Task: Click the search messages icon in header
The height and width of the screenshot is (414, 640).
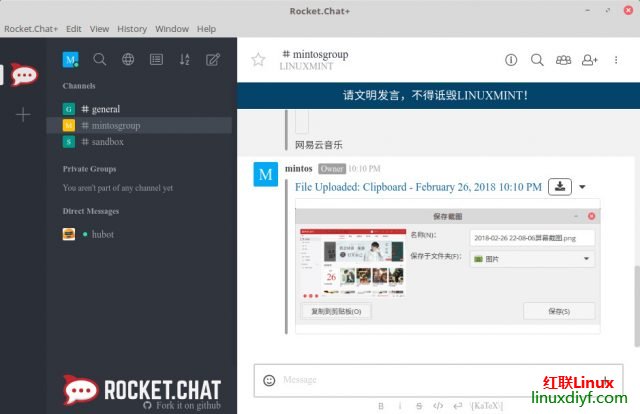Action: [537, 60]
